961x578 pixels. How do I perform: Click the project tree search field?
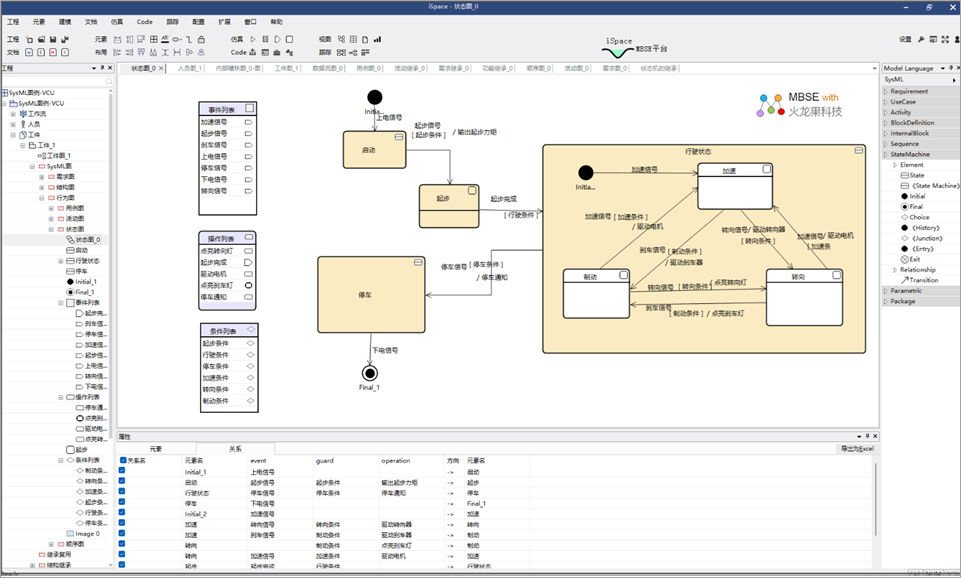click(58, 81)
